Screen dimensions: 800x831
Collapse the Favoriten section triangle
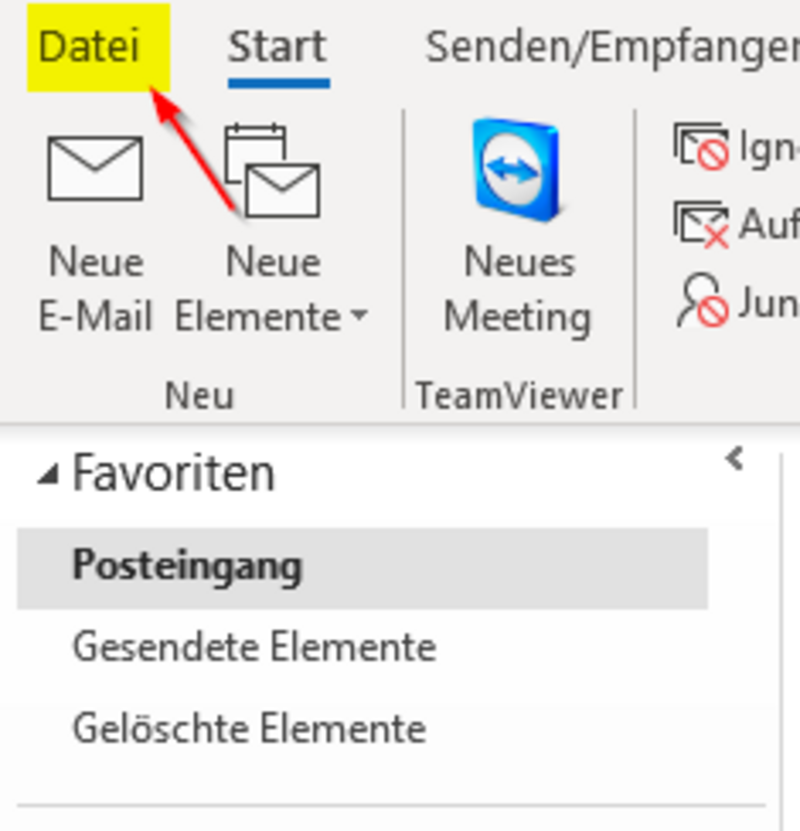[48, 476]
